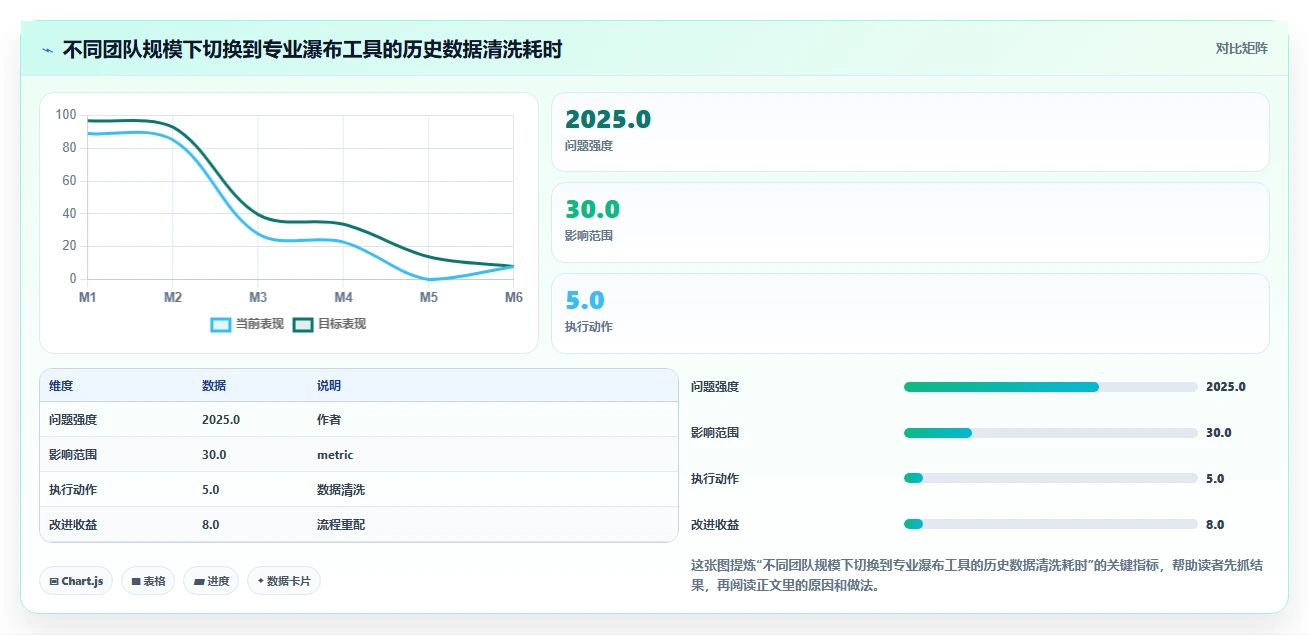This screenshot has height=635, width=1309.
Task: Click the 数据卡片 tag chip
Action: pos(284,581)
